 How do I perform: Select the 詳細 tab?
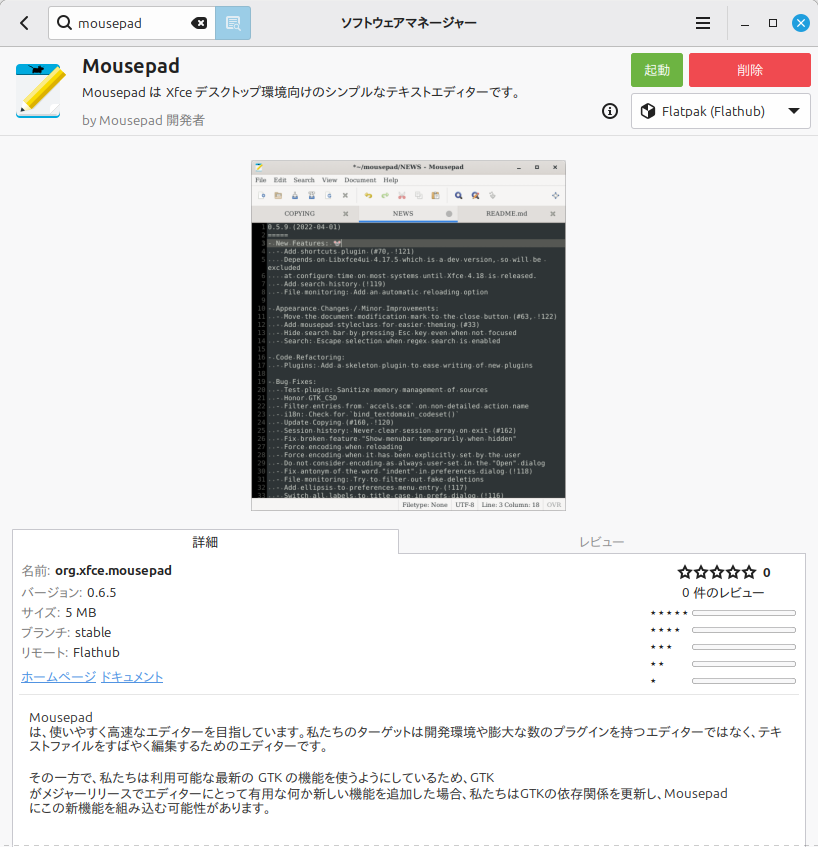[205, 542]
